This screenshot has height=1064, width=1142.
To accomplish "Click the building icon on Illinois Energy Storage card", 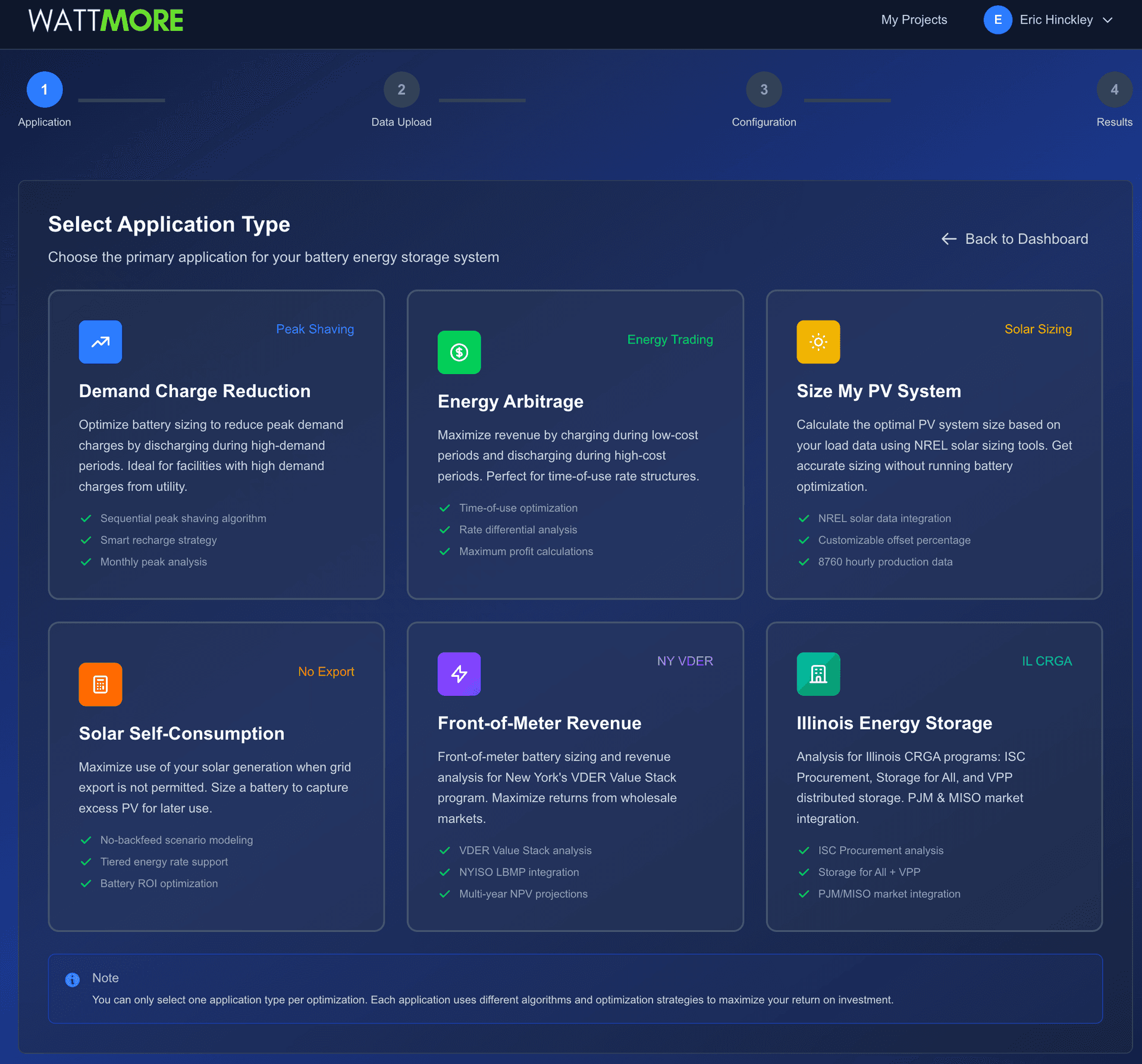I will [x=818, y=673].
